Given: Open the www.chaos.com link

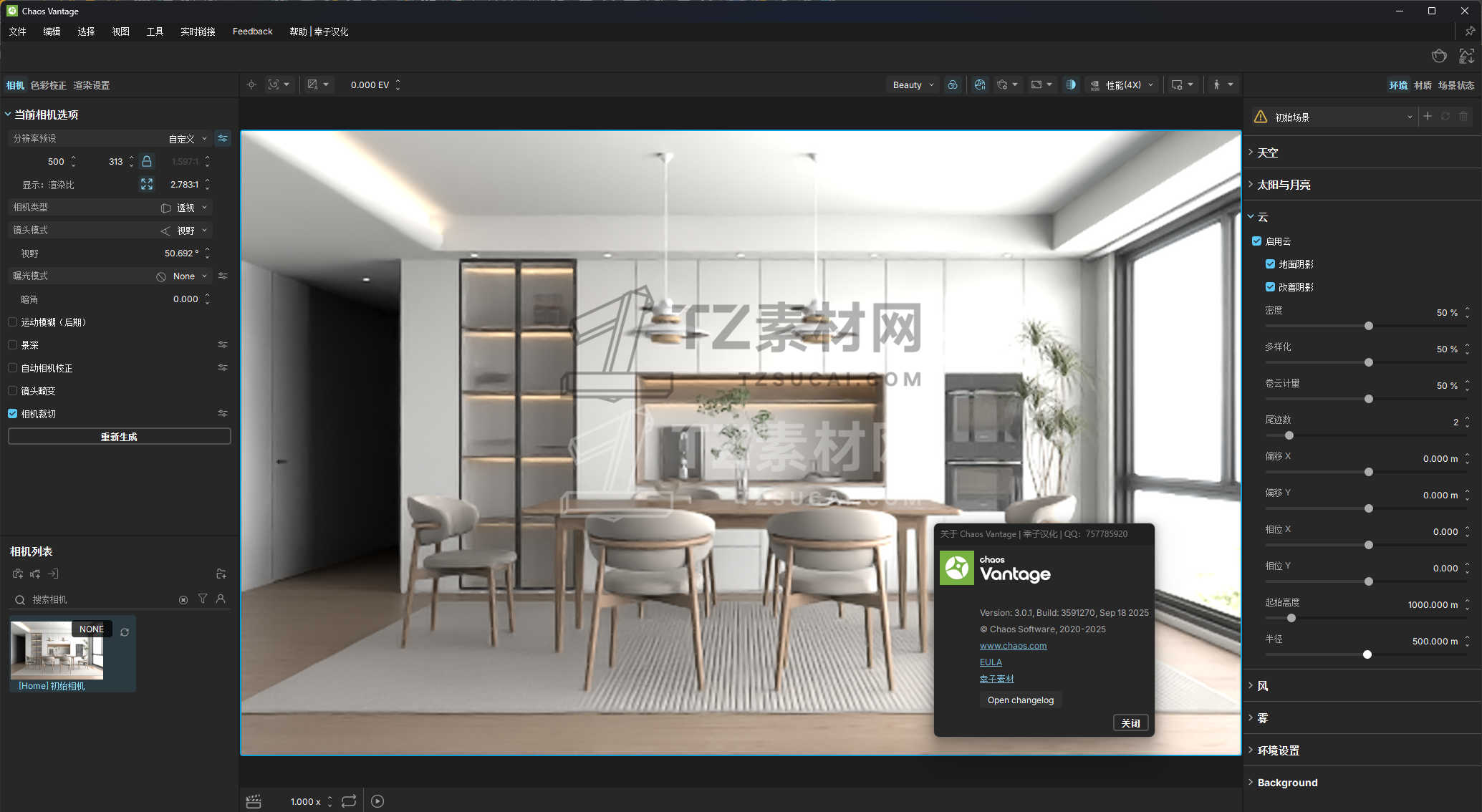Looking at the screenshot, I should click(x=1013, y=645).
